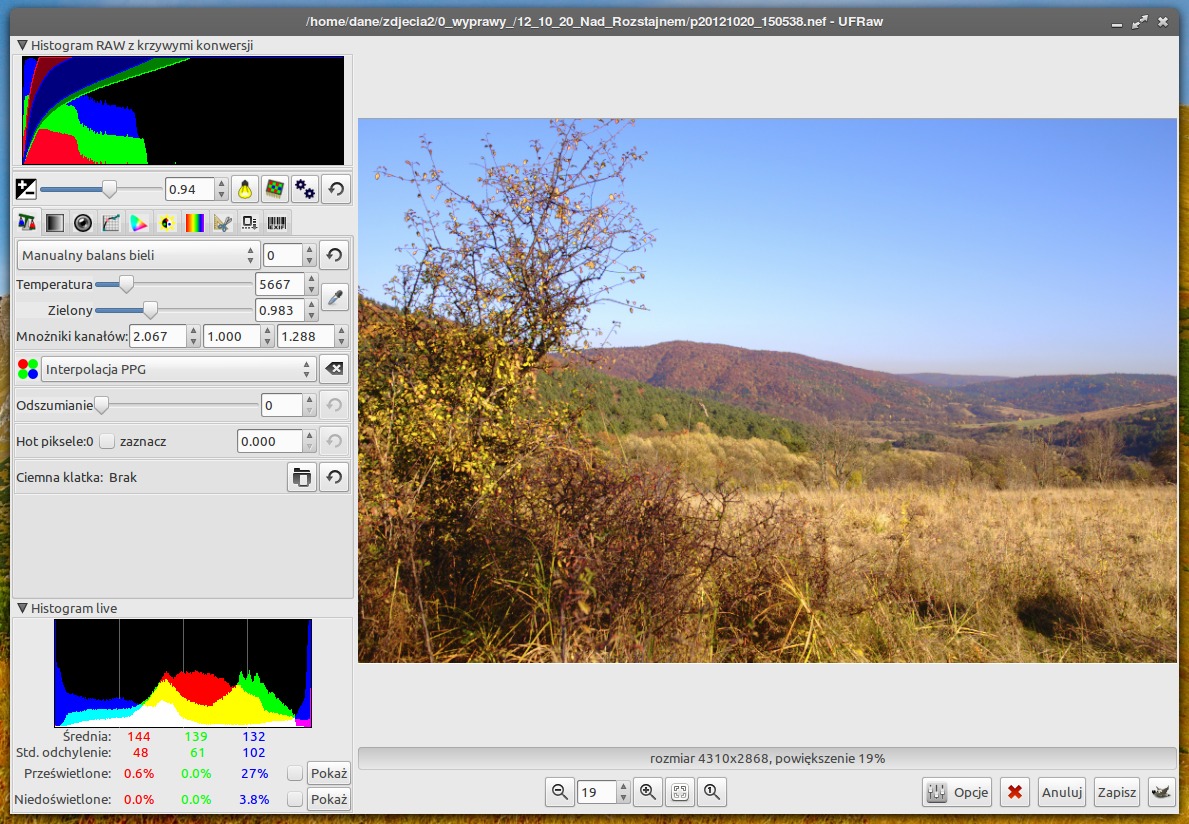The image size is (1189, 824).
Task: Click 'Pokaż' button for Prześwietlone
Action: click(328, 773)
